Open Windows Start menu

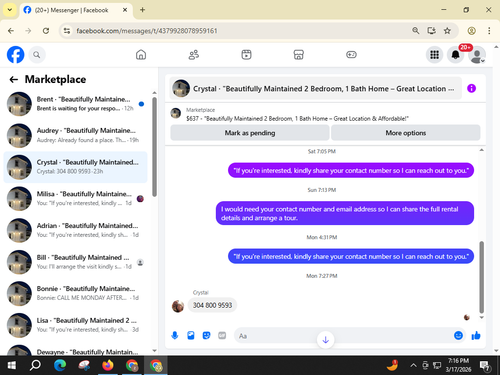tap(11, 366)
